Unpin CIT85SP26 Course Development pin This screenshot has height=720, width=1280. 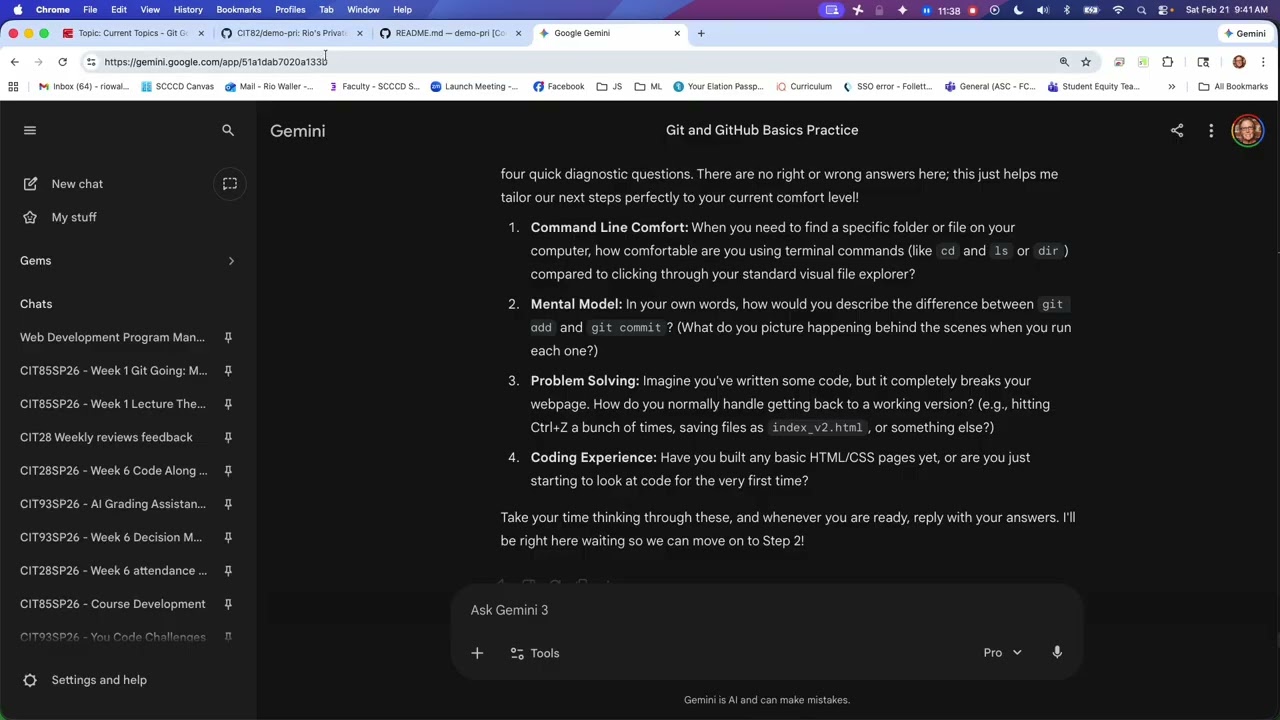(228, 604)
